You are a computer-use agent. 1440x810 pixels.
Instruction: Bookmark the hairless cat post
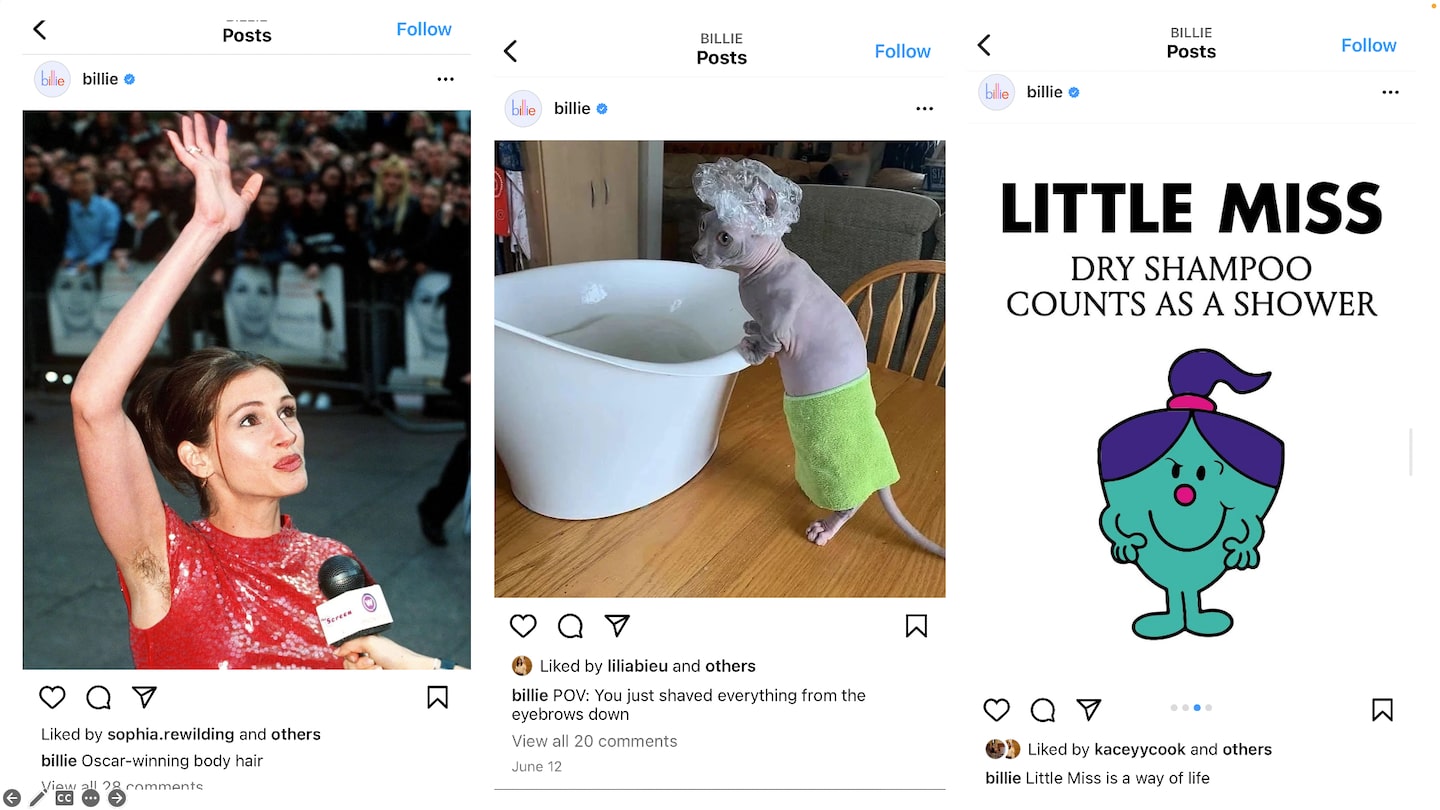click(x=916, y=626)
